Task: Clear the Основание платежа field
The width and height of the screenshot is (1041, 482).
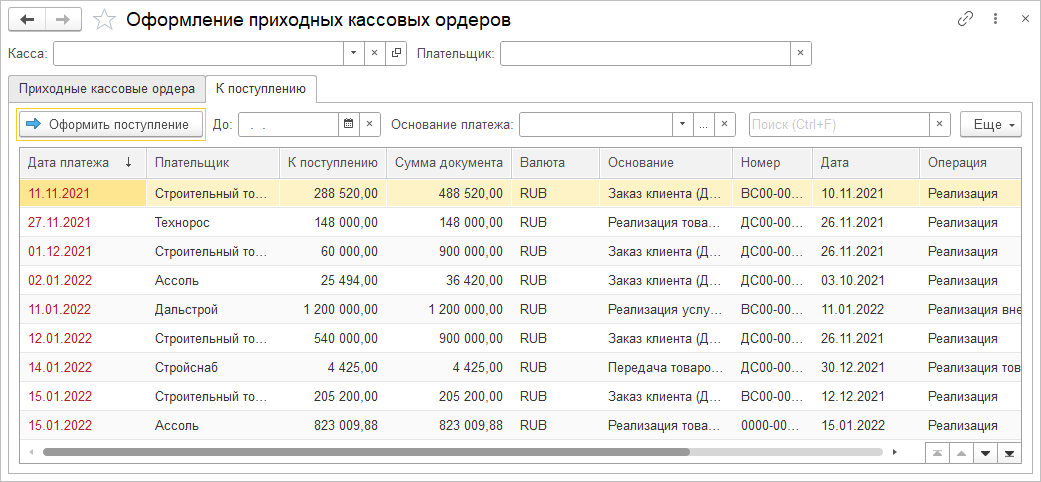Action: (724, 124)
